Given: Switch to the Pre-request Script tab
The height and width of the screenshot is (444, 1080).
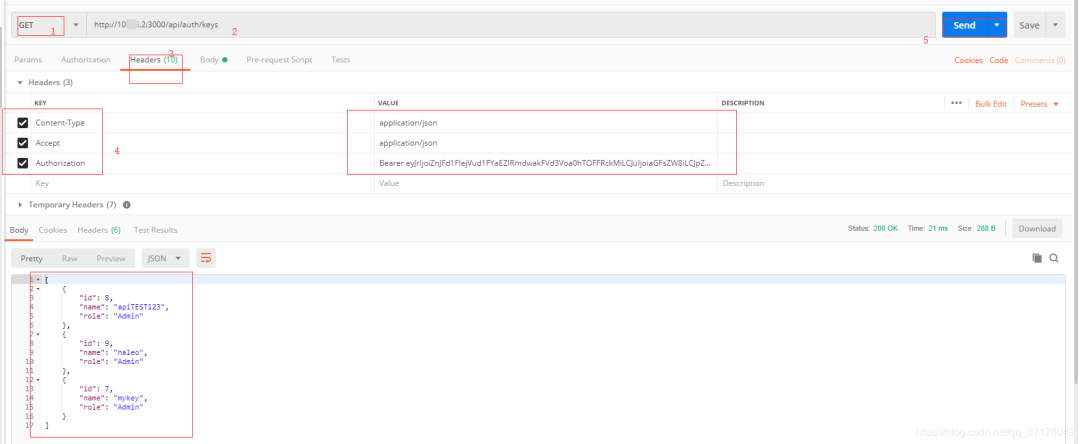Looking at the screenshot, I should point(279,60).
